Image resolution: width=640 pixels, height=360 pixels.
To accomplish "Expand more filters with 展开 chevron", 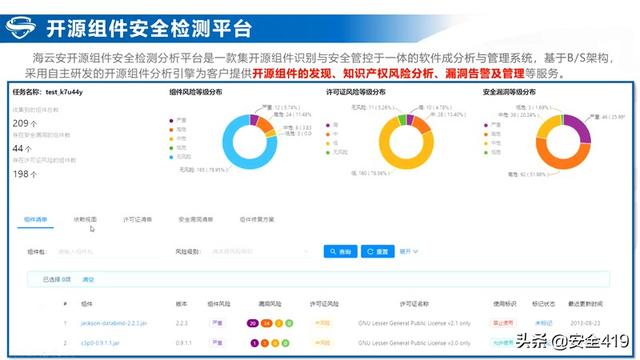I will click(409, 251).
